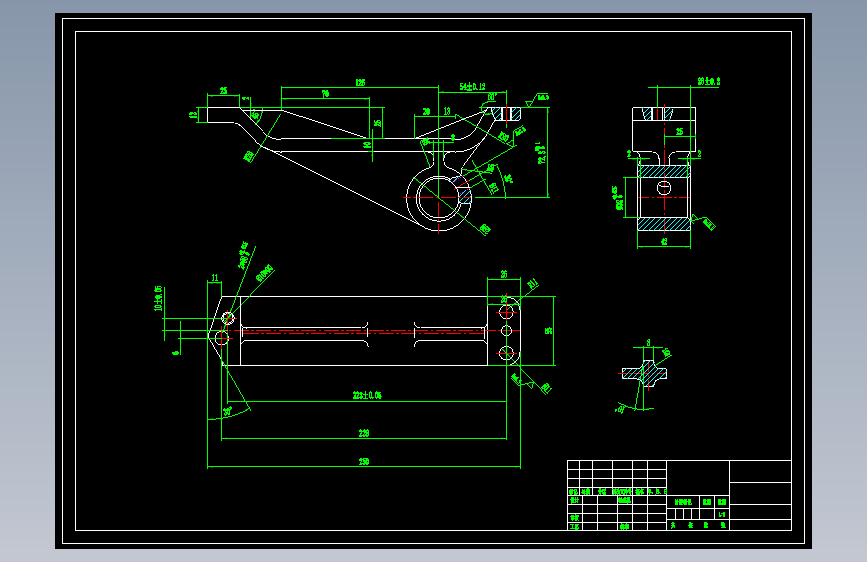Select the 223±0.06 hole spacing dimension
This screenshot has height=562, width=867.
point(367,395)
